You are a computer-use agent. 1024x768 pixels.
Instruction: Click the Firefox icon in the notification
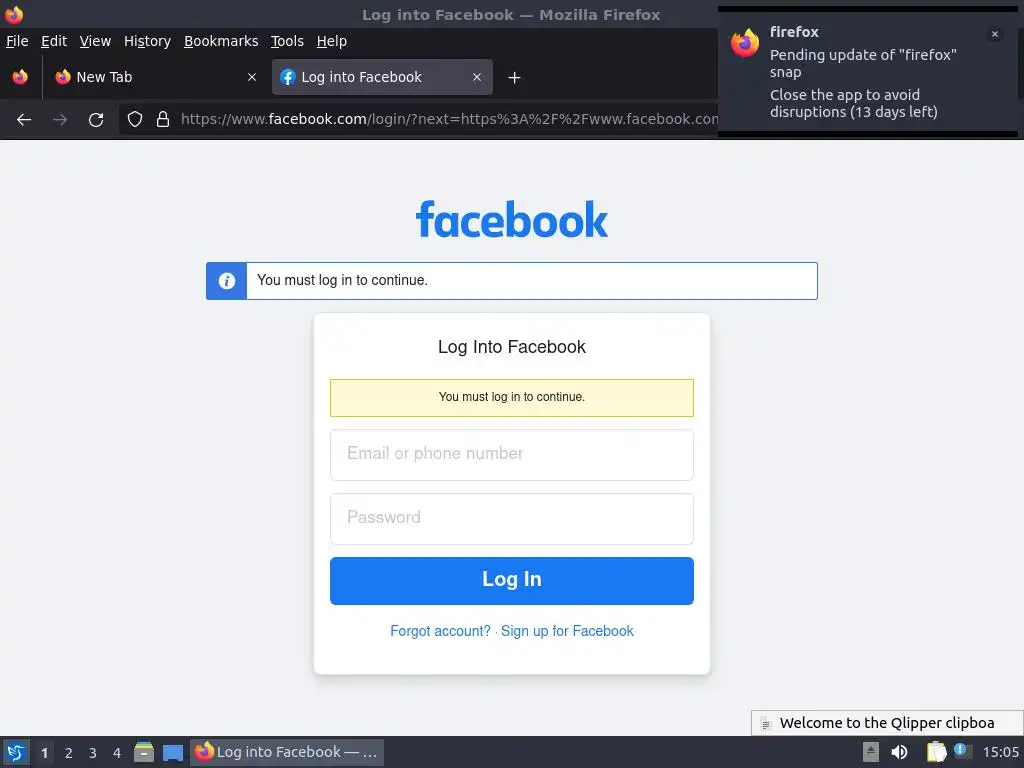click(x=745, y=43)
